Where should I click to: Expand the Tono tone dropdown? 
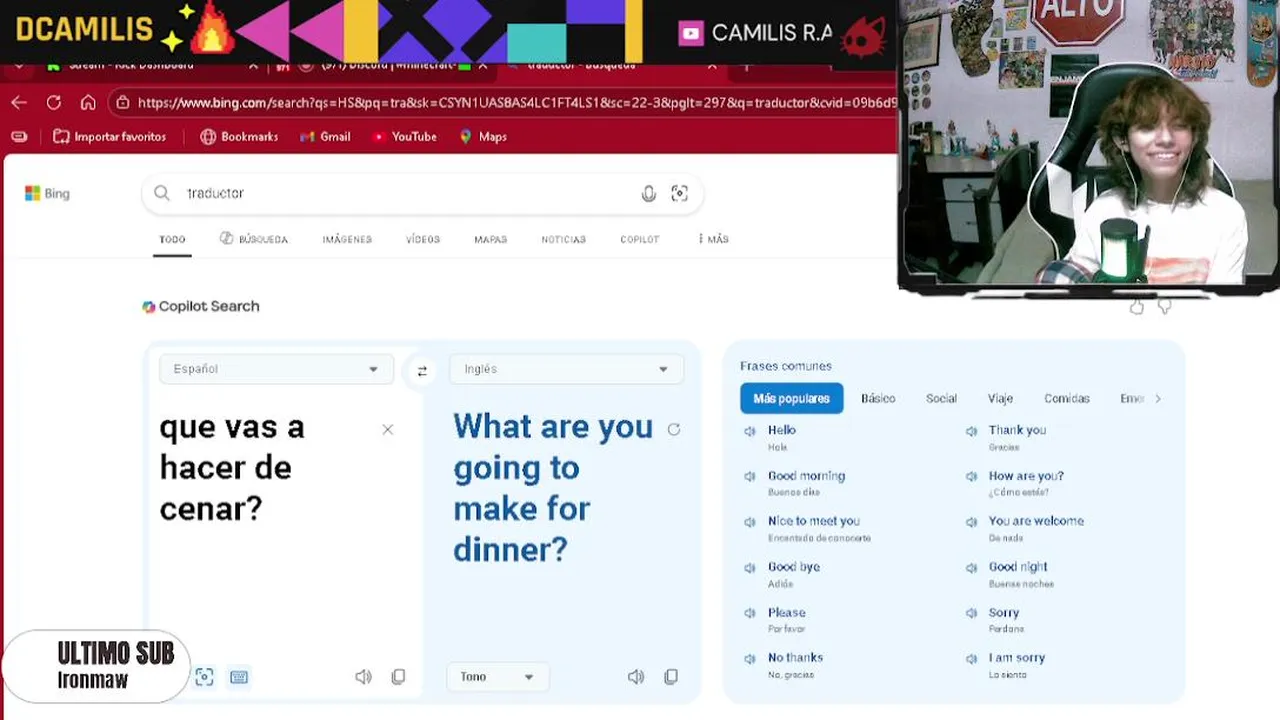click(x=497, y=677)
